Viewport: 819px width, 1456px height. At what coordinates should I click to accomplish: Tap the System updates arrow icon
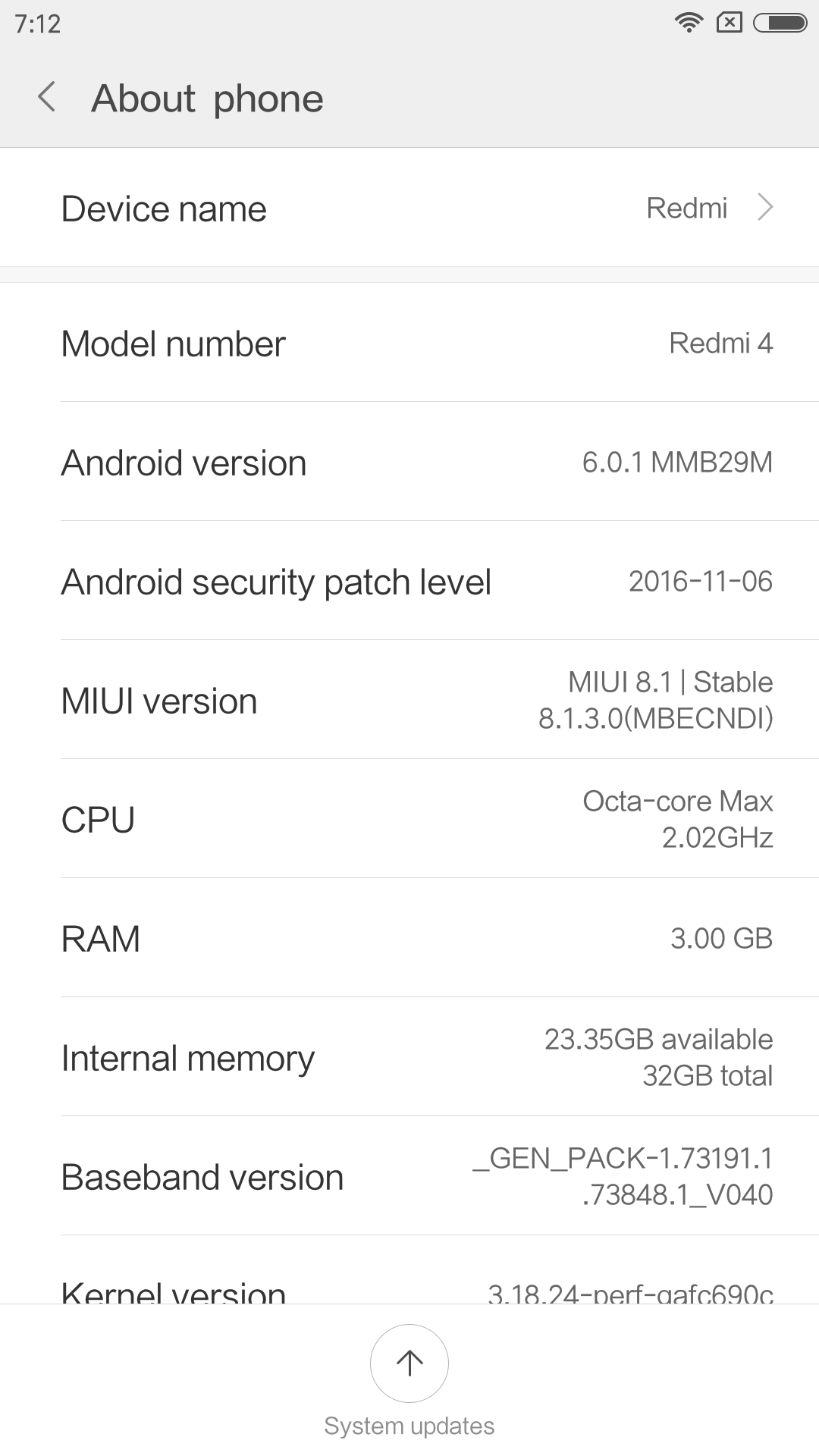[x=409, y=1363]
